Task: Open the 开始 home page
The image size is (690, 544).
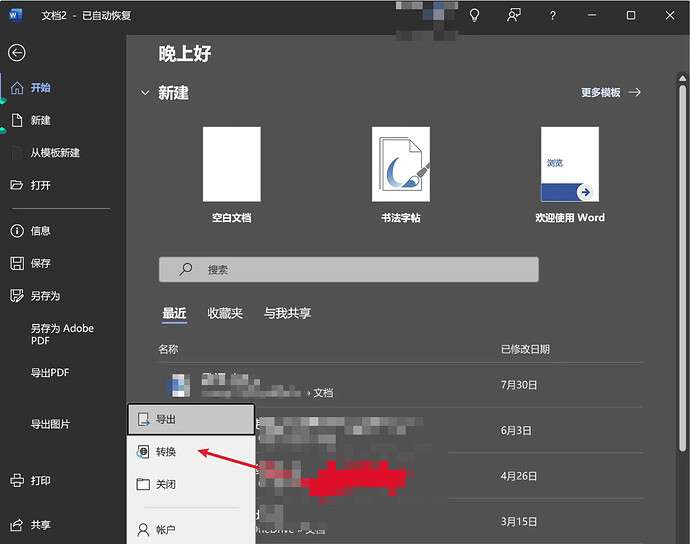Action: pos(40,88)
